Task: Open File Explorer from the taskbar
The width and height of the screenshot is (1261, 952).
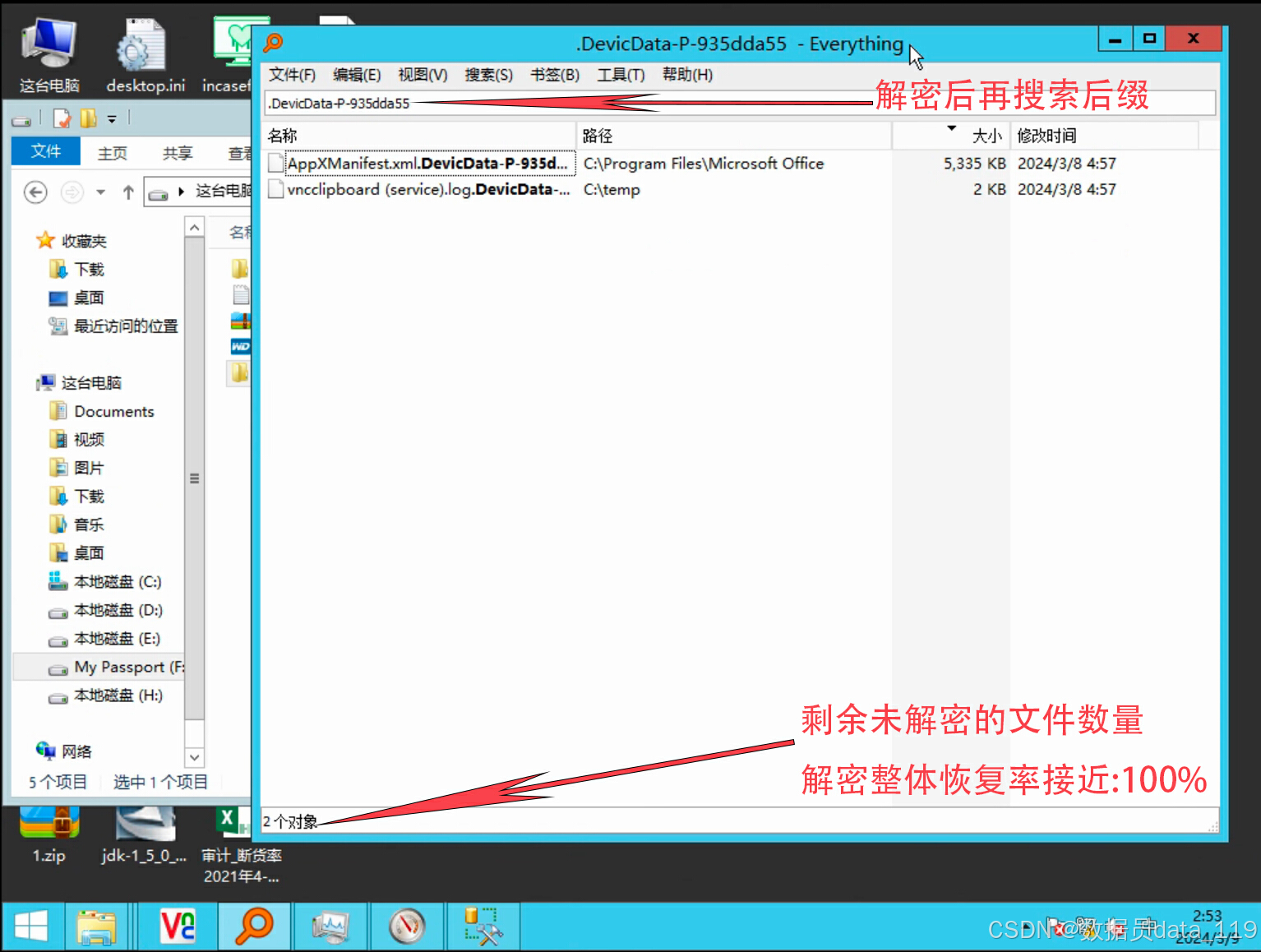Action: pyautogui.click(x=97, y=927)
